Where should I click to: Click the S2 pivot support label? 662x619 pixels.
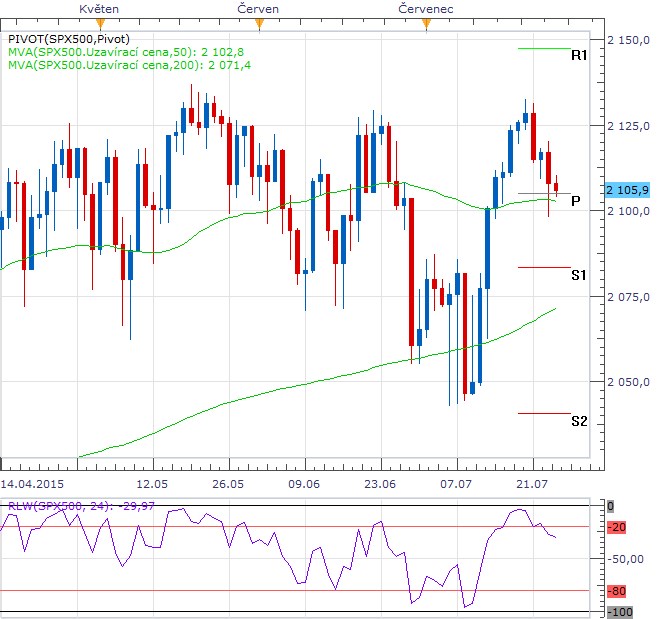(x=579, y=421)
